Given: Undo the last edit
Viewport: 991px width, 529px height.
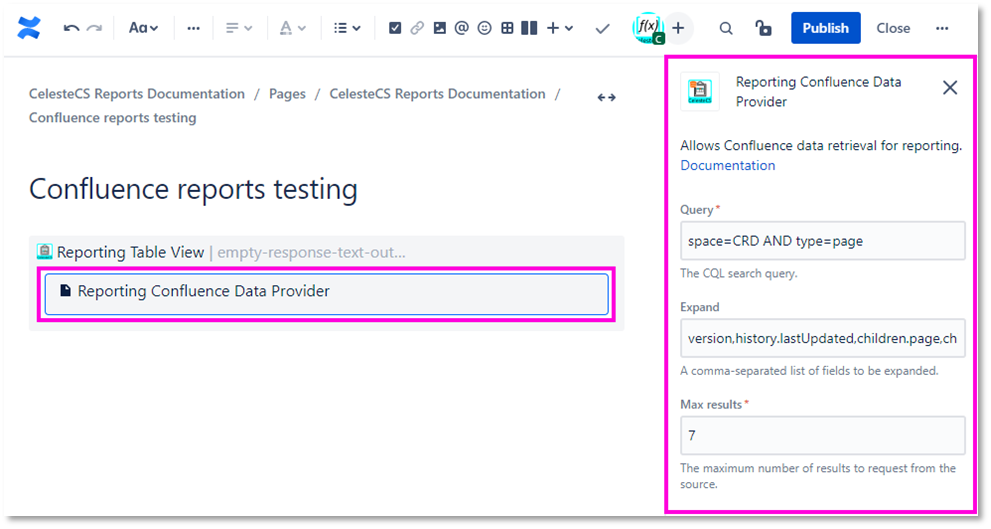Looking at the screenshot, I should coord(71,28).
